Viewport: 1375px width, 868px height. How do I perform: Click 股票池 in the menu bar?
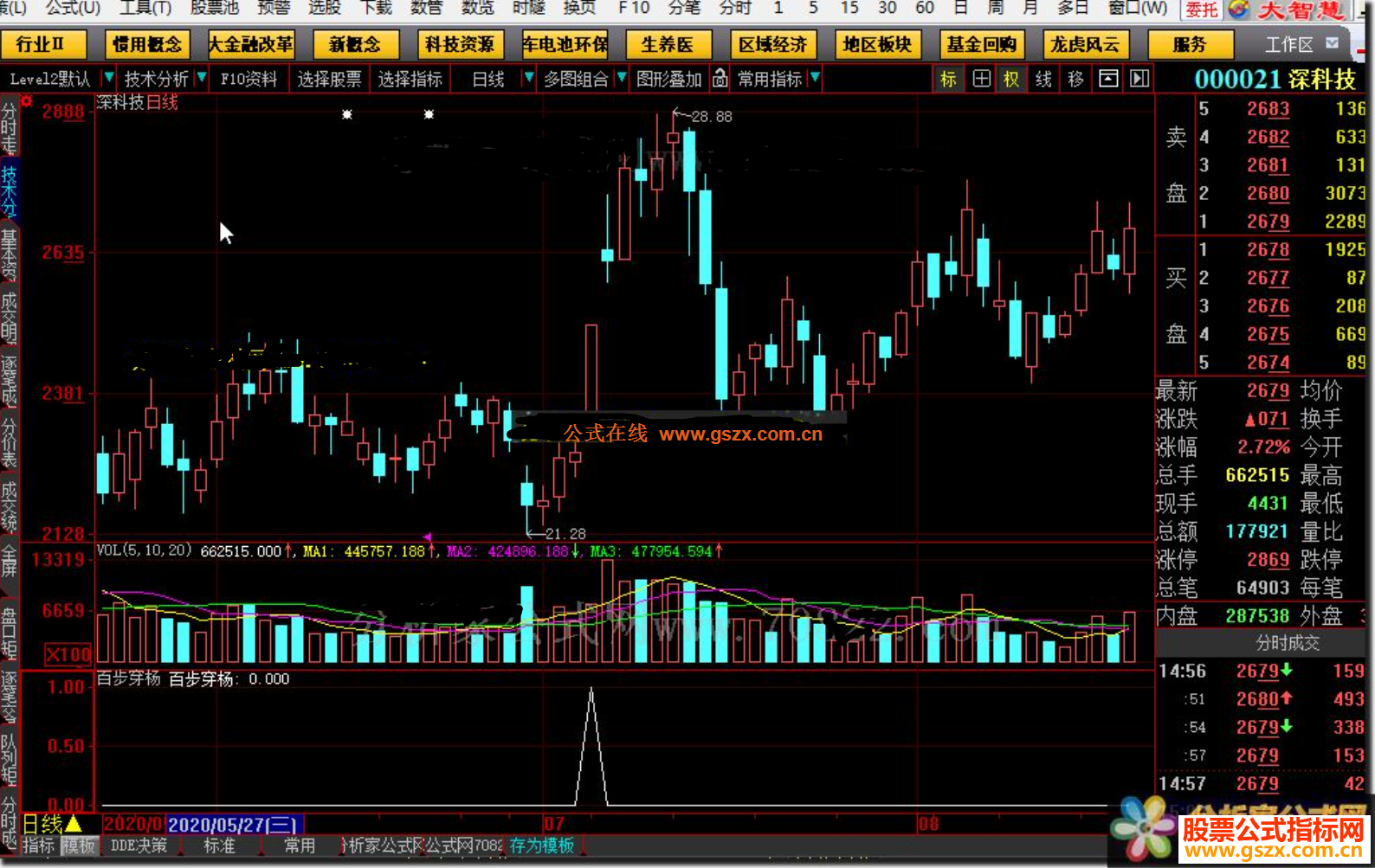coord(215,8)
